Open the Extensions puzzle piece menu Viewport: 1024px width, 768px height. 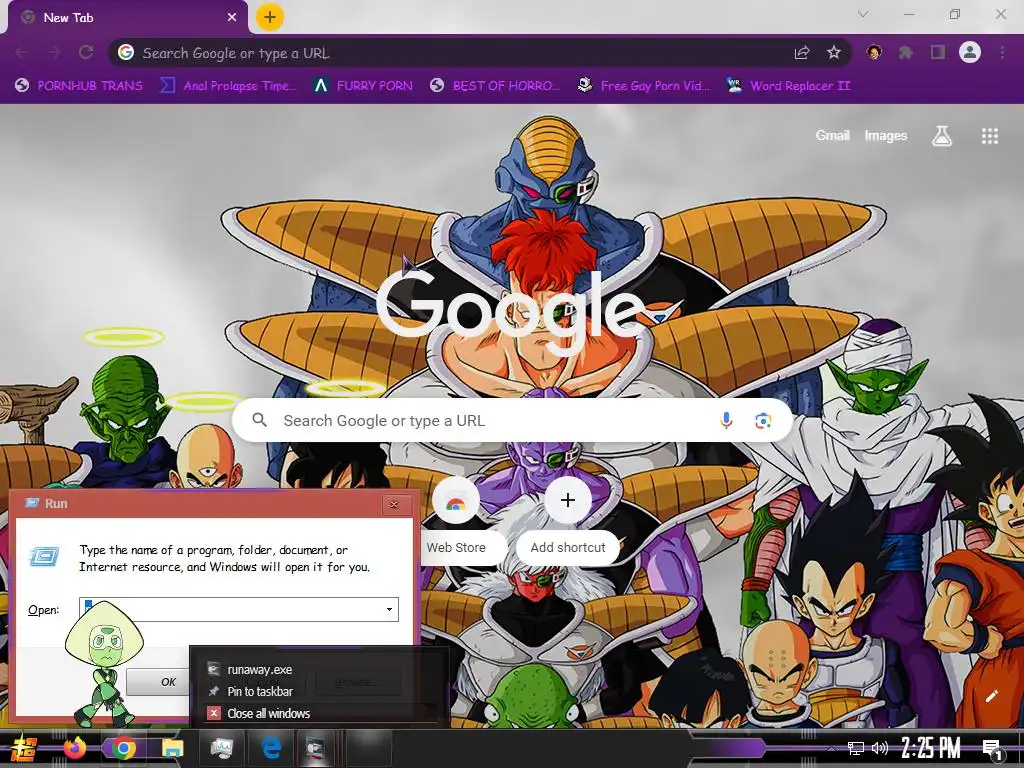coord(906,52)
